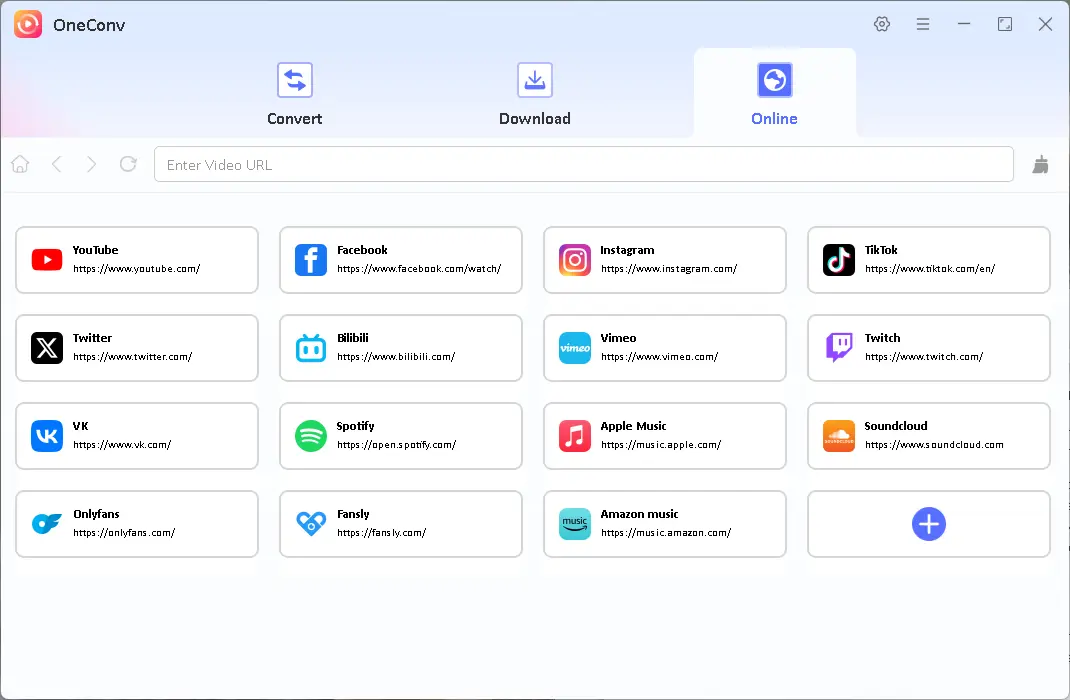The height and width of the screenshot is (700, 1070).
Task: Click the TikTok logo icon
Action: pos(839,260)
